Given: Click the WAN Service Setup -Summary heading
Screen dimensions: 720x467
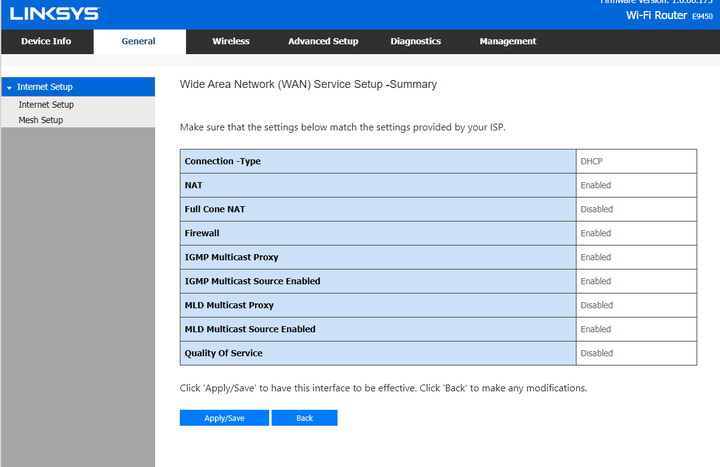Looking at the screenshot, I should click(308, 84).
